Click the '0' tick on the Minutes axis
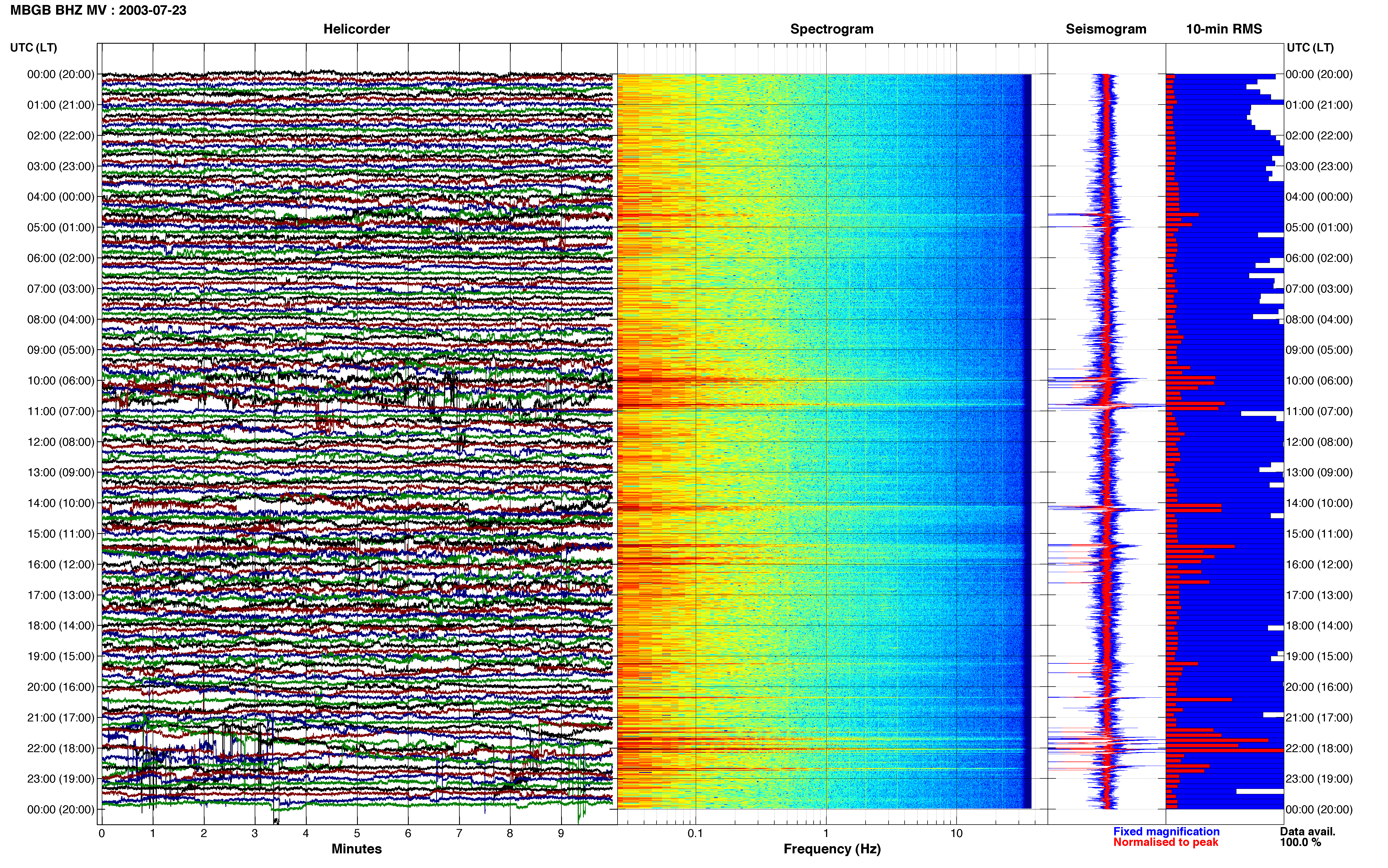Screen dimensions: 1388x868 101,833
